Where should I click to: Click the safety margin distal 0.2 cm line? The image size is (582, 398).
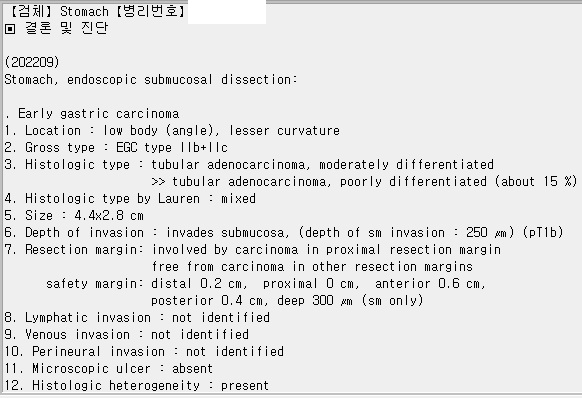coord(266,284)
